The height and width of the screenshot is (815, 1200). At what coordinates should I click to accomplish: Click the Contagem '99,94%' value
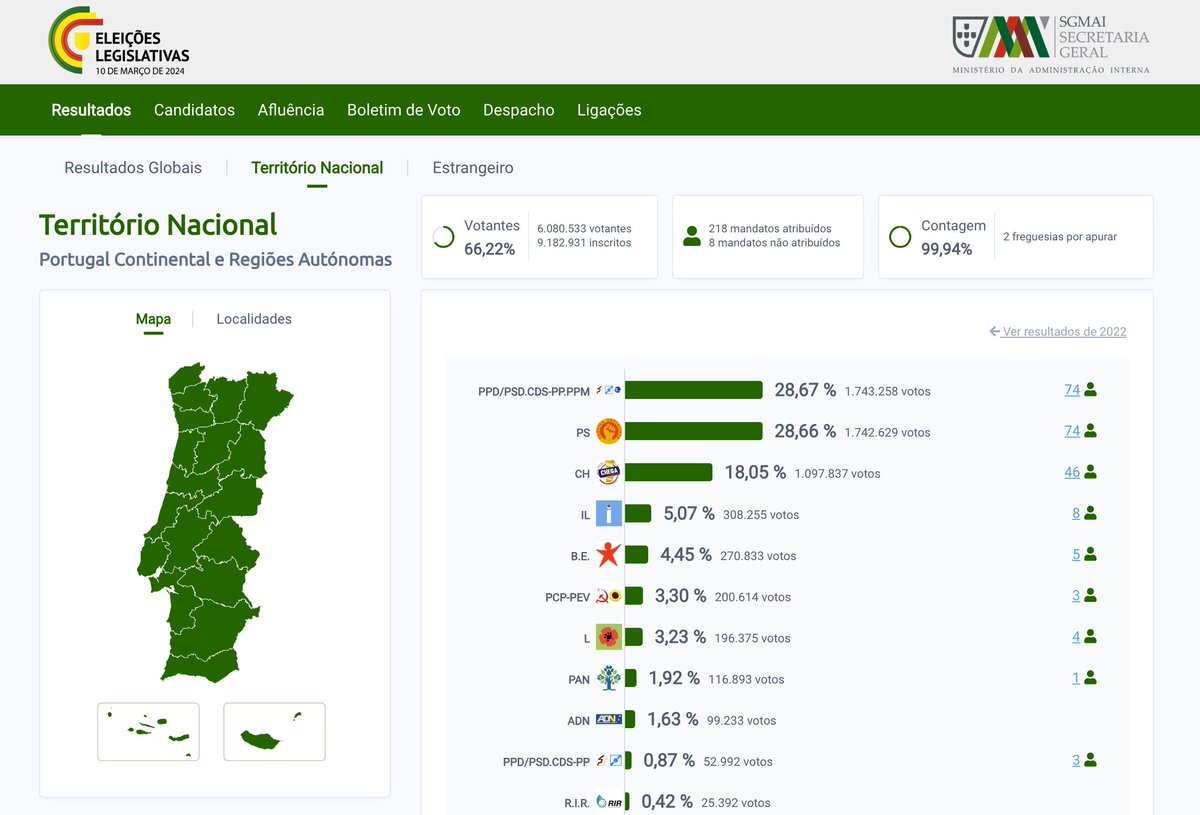(x=947, y=249)
